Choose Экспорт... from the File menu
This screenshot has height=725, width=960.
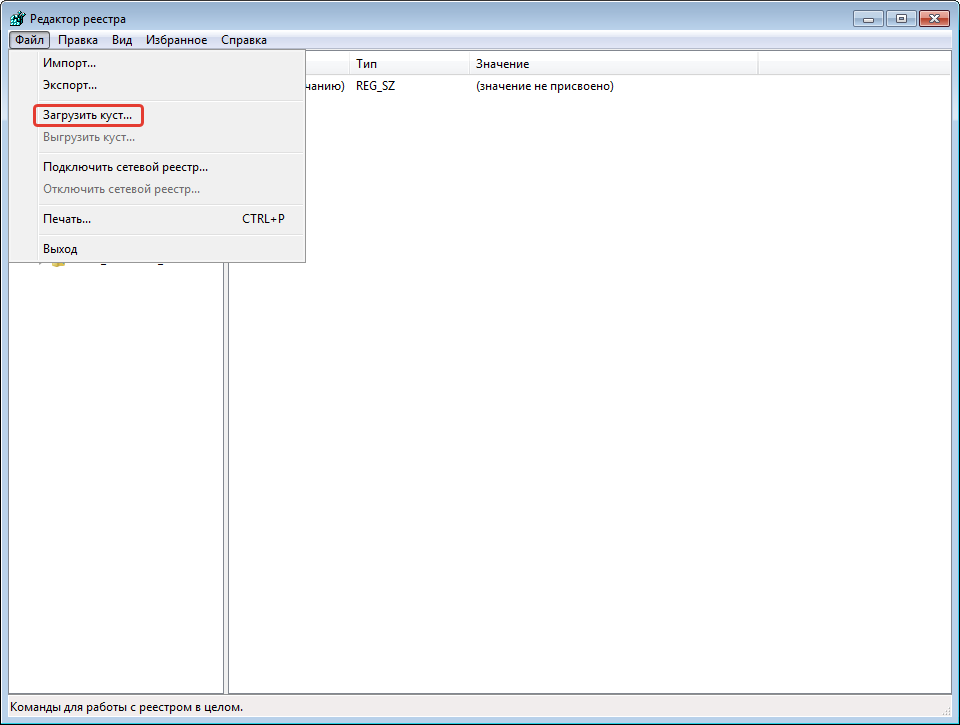(70, 85)
